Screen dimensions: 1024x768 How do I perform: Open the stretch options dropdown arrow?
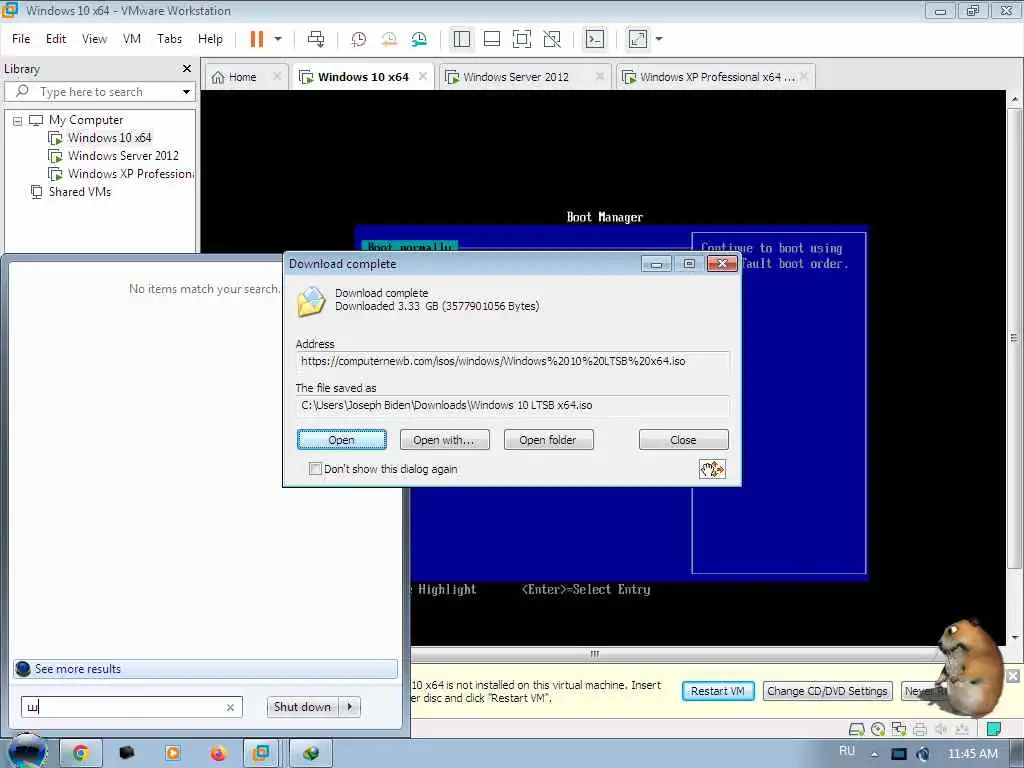(658, 39)
